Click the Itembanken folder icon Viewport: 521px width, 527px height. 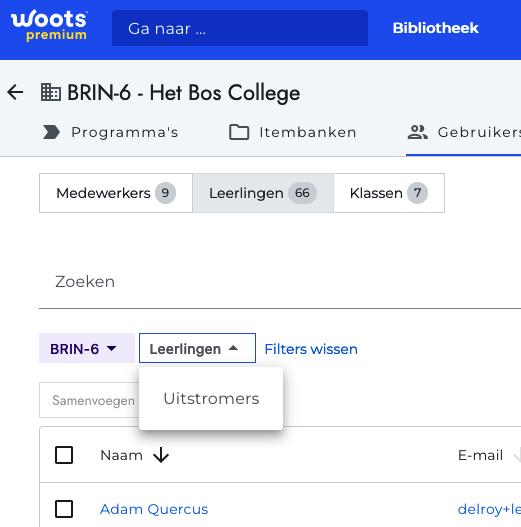(239, 132)
